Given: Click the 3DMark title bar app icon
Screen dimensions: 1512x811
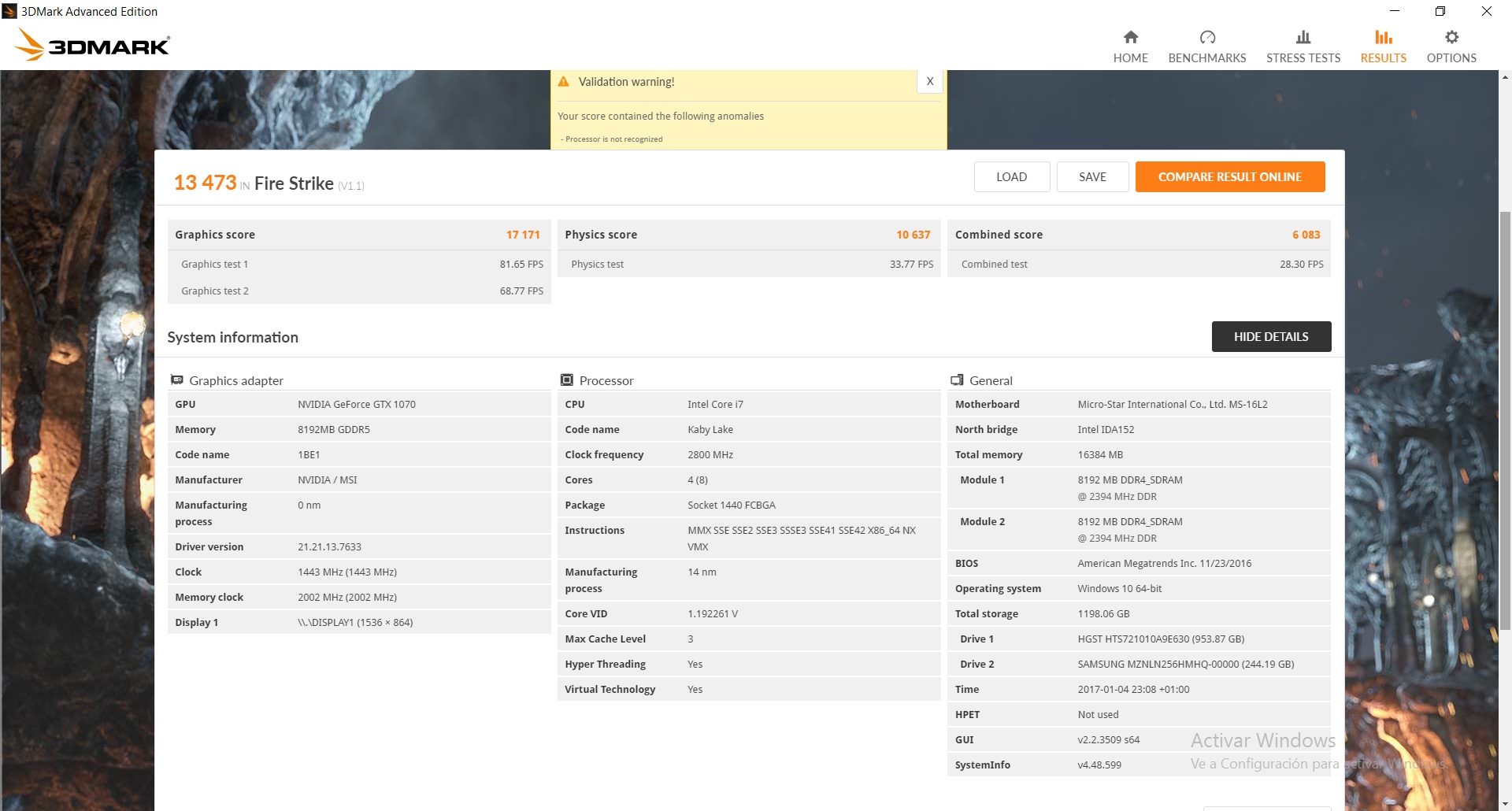Looking at the screenshot, I should (9, 11).
